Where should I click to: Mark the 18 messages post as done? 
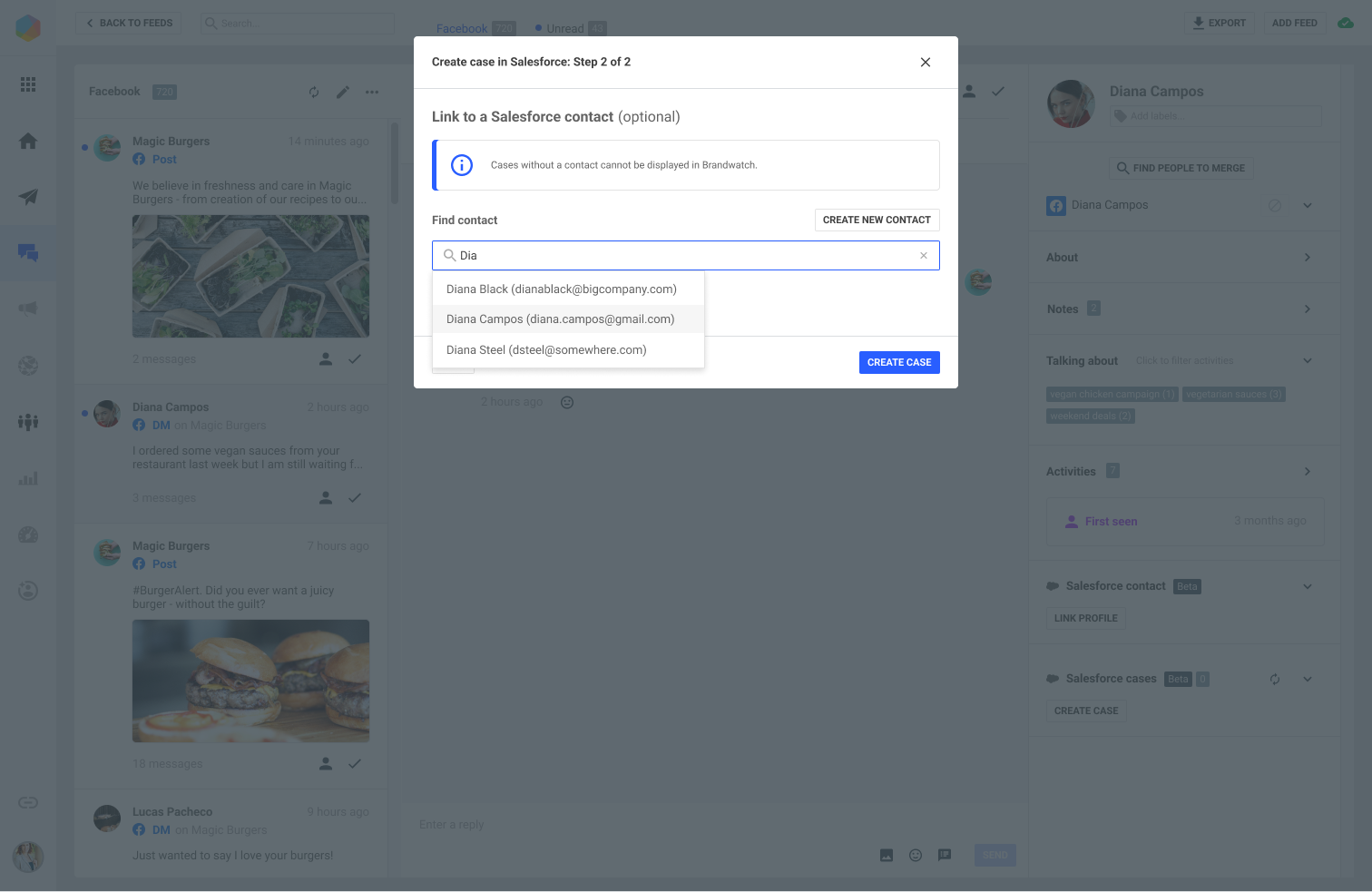point(355,764)
